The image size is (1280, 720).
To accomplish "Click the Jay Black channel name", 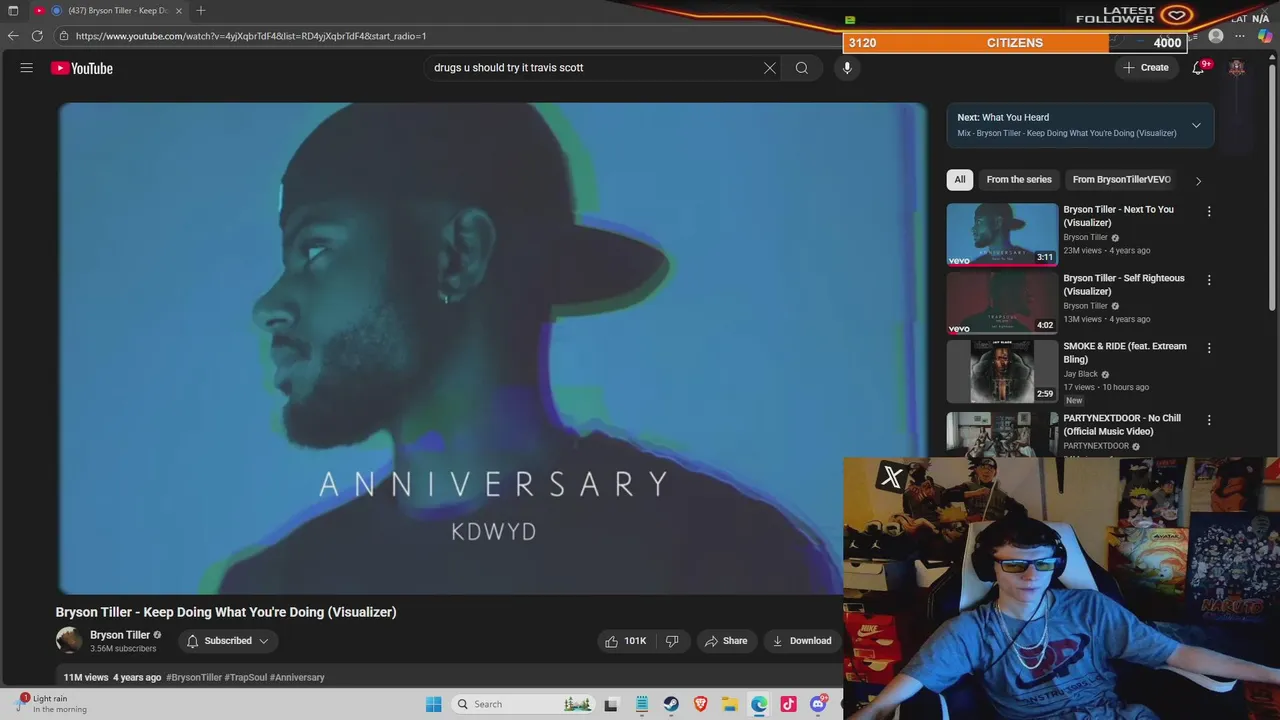I will pyautogui.click(x=1080, y=374).
